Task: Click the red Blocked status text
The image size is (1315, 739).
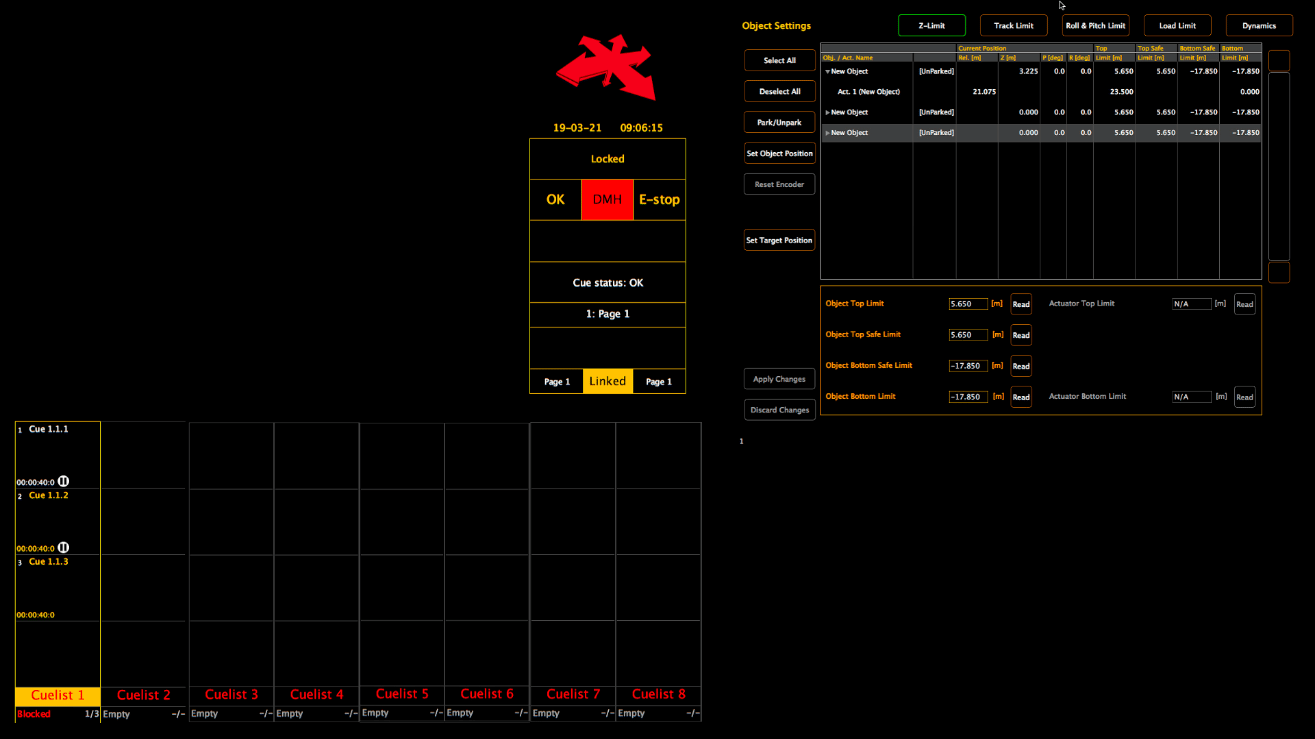Action: 34,714
